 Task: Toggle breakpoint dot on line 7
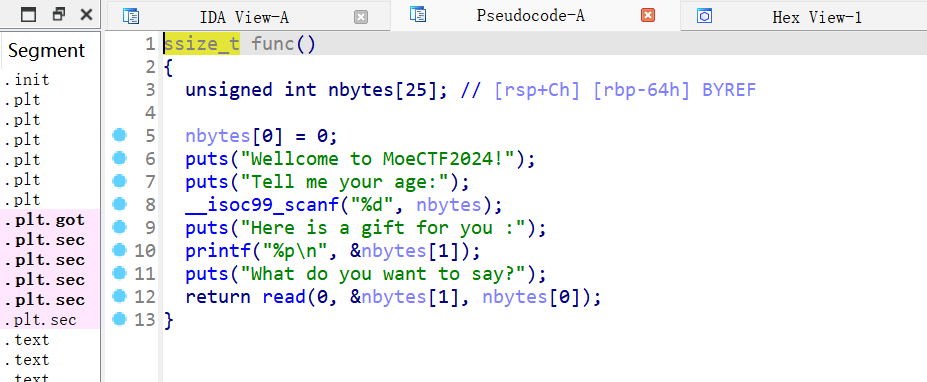click(119, 181)
